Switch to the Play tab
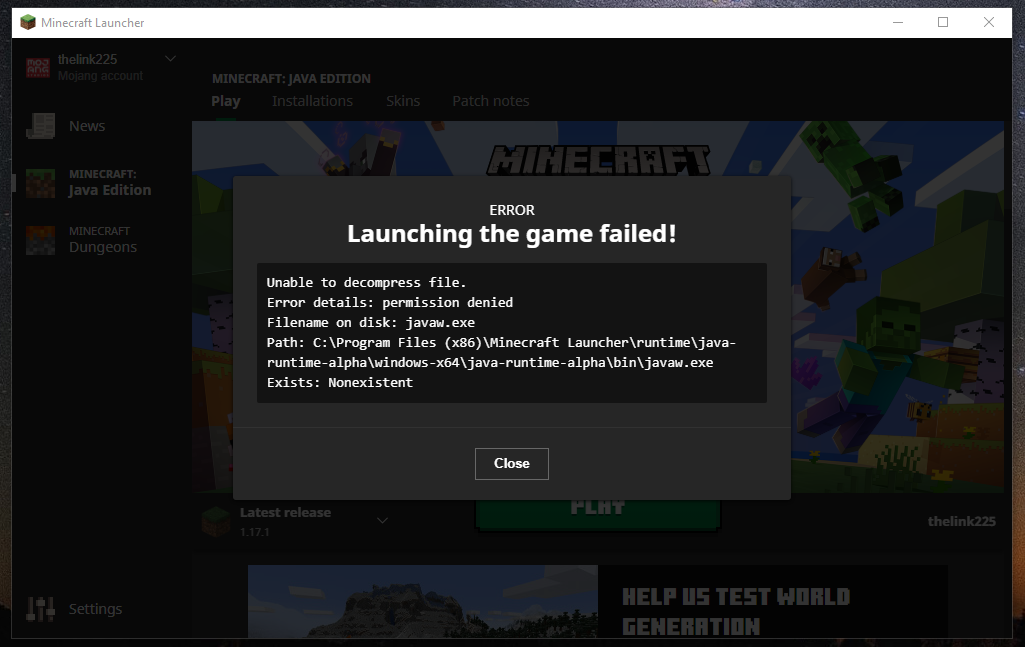This screenshot has height=647, width=1025. point(226,101)
